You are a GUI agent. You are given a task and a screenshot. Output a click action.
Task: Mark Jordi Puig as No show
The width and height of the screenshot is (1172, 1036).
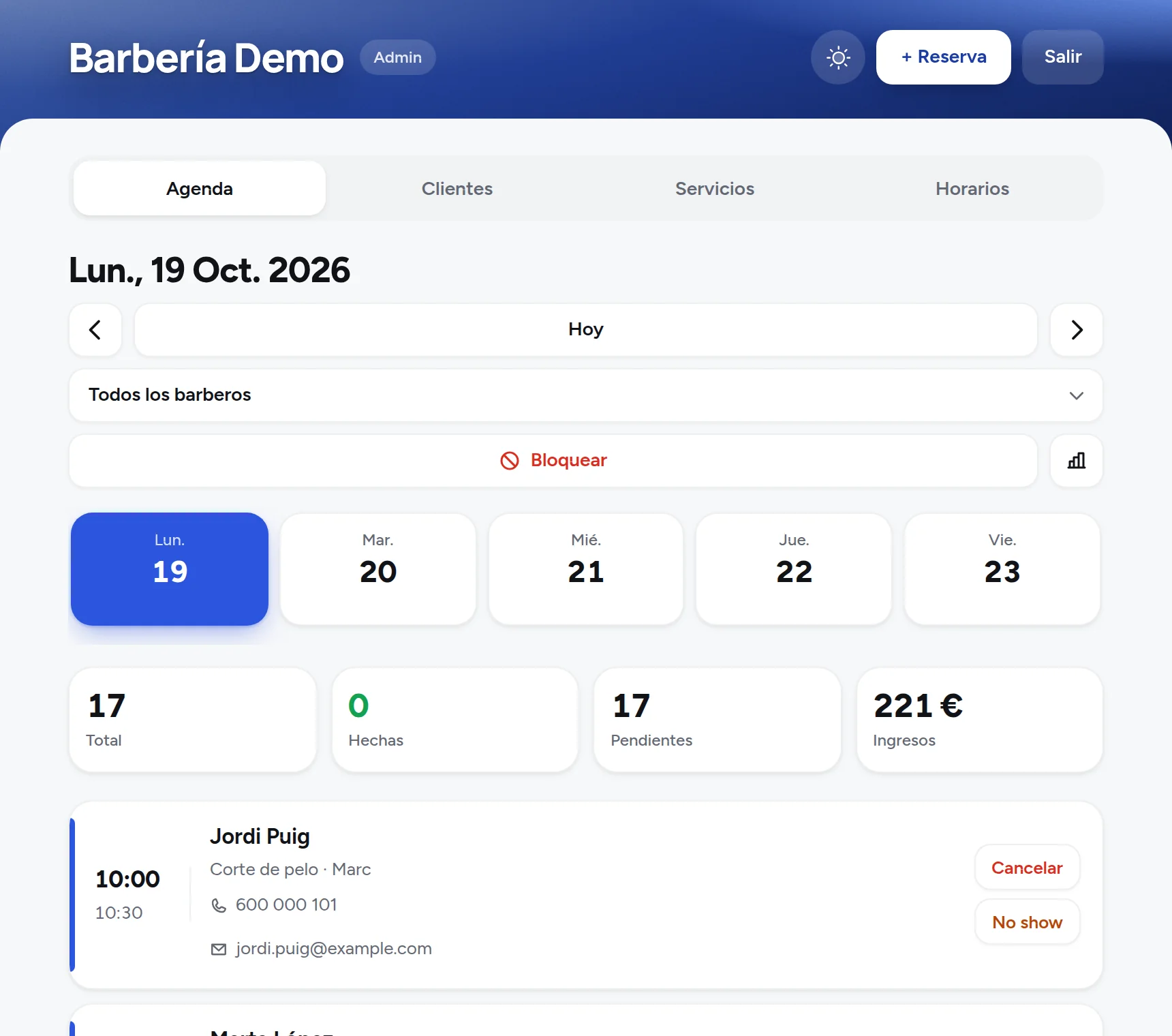[1027, 922]
